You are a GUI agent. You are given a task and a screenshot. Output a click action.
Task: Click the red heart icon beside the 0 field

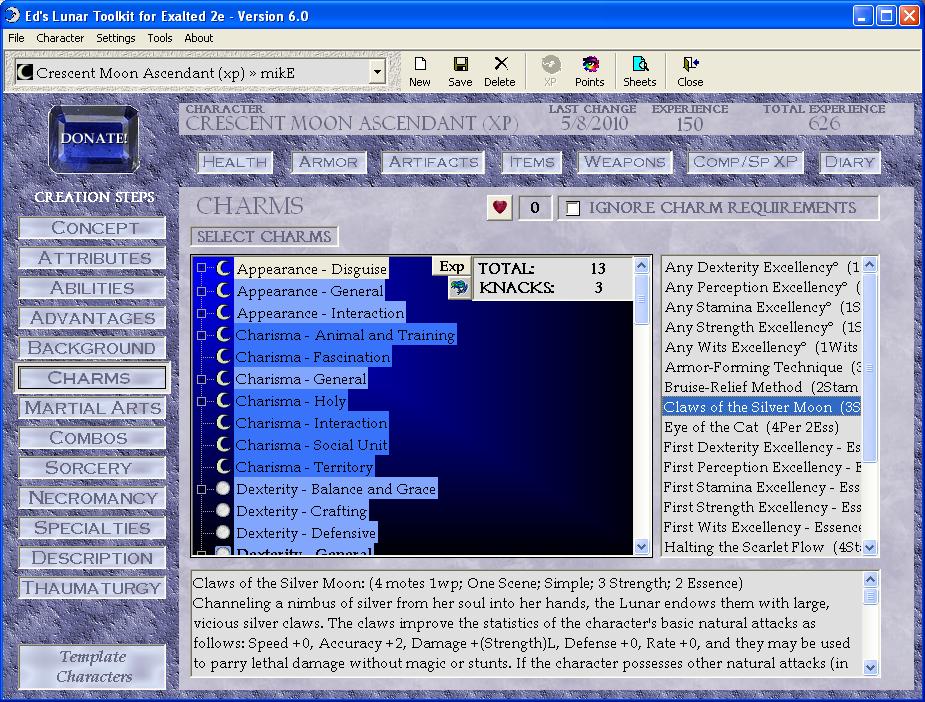[500, 208]
